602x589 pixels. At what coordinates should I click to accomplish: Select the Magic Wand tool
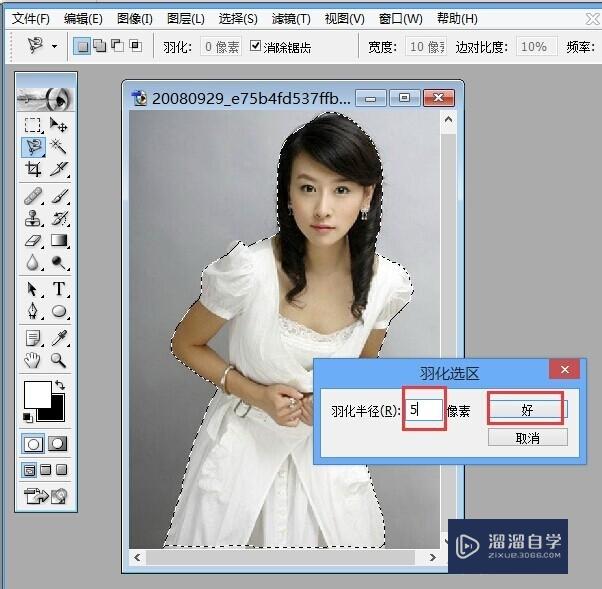click(x=58, y=147)
